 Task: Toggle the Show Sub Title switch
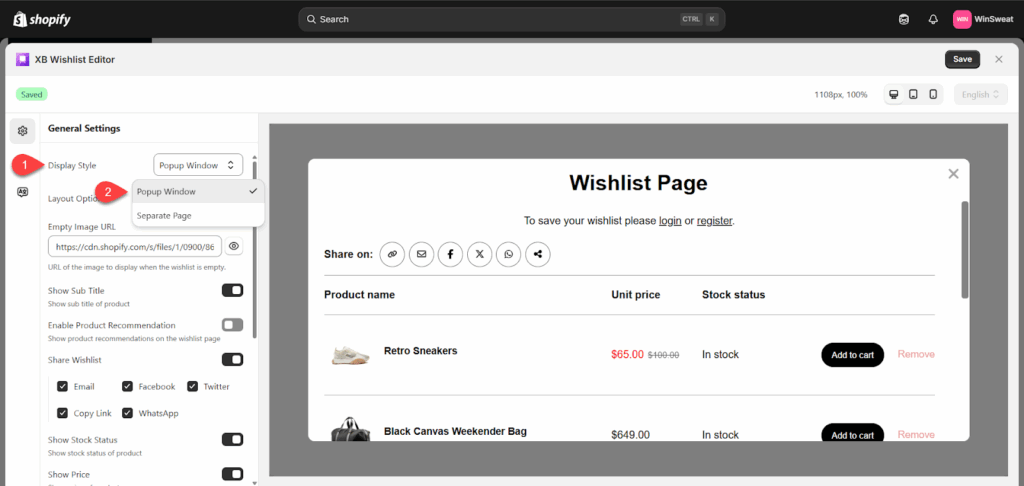(232, 290)
